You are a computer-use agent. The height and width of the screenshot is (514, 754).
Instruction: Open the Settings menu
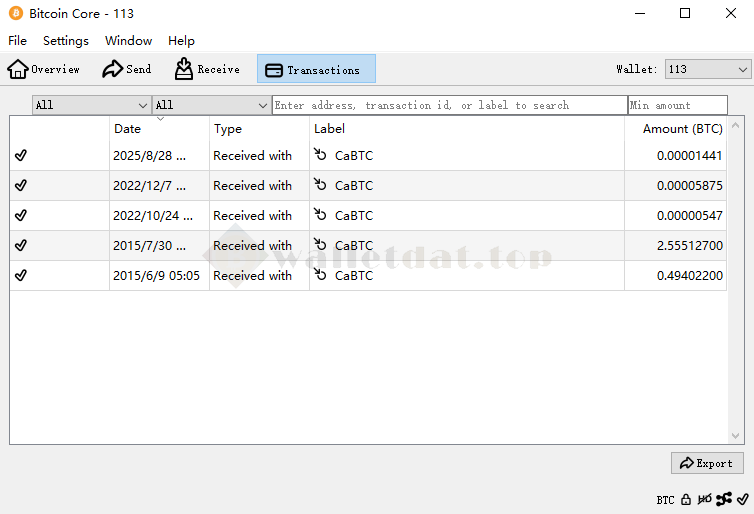[66, 41]
